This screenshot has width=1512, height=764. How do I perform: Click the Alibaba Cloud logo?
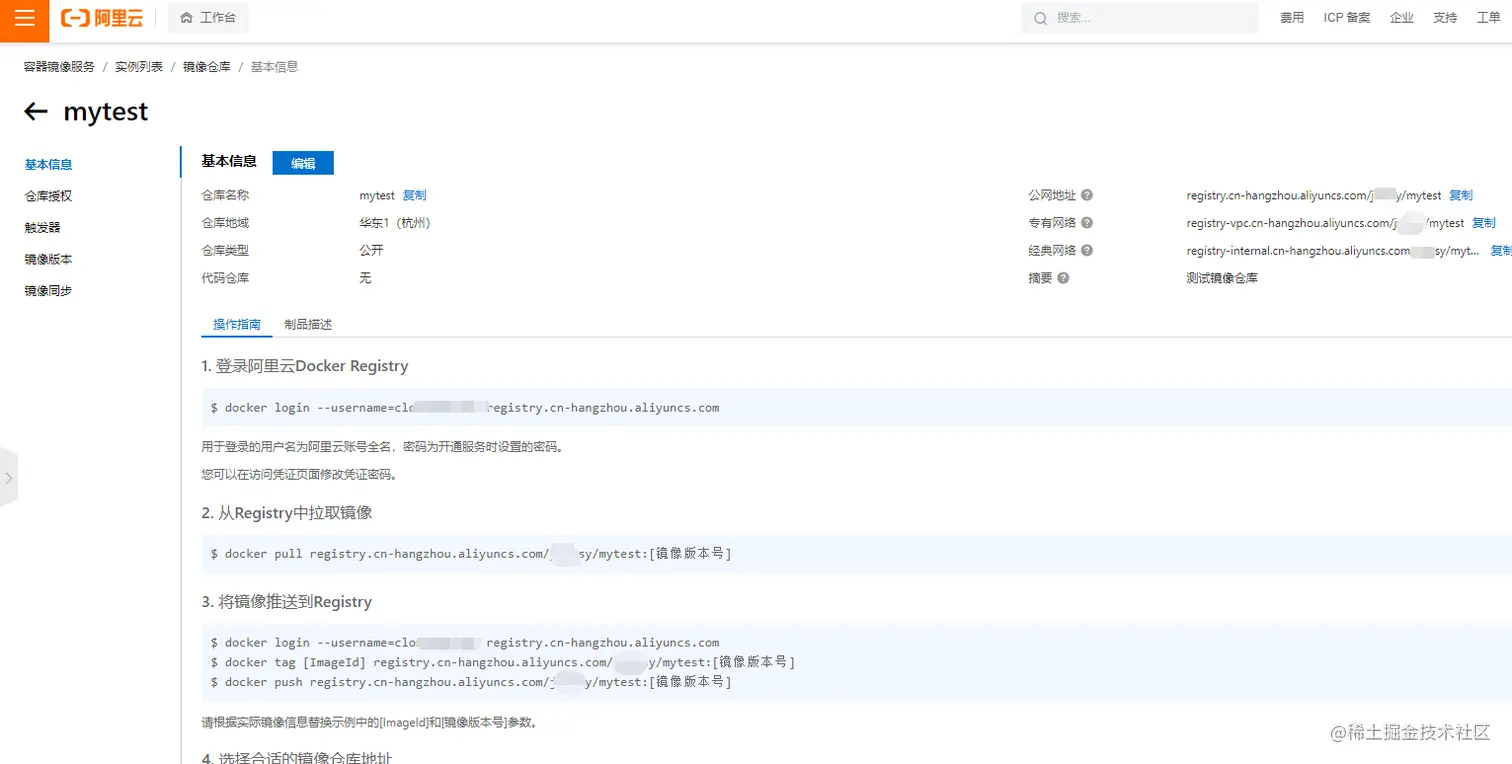[x=101, y=17]
